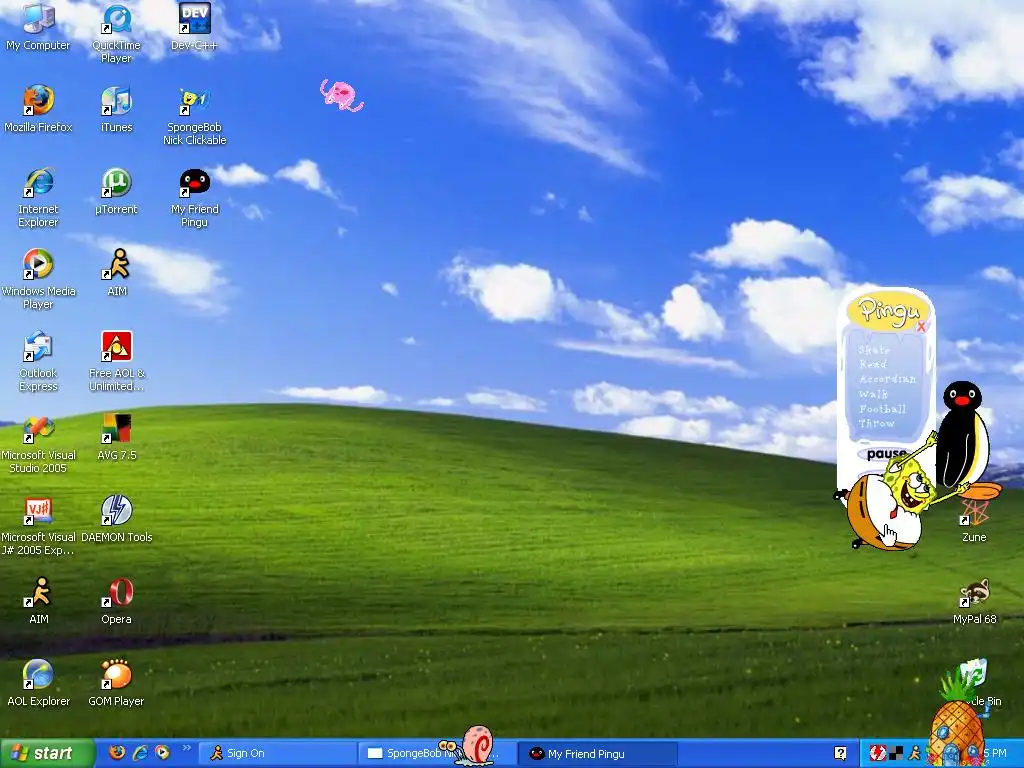
Task: Click the pink jellyfish desktop character
Action: (x=341, y=95)
